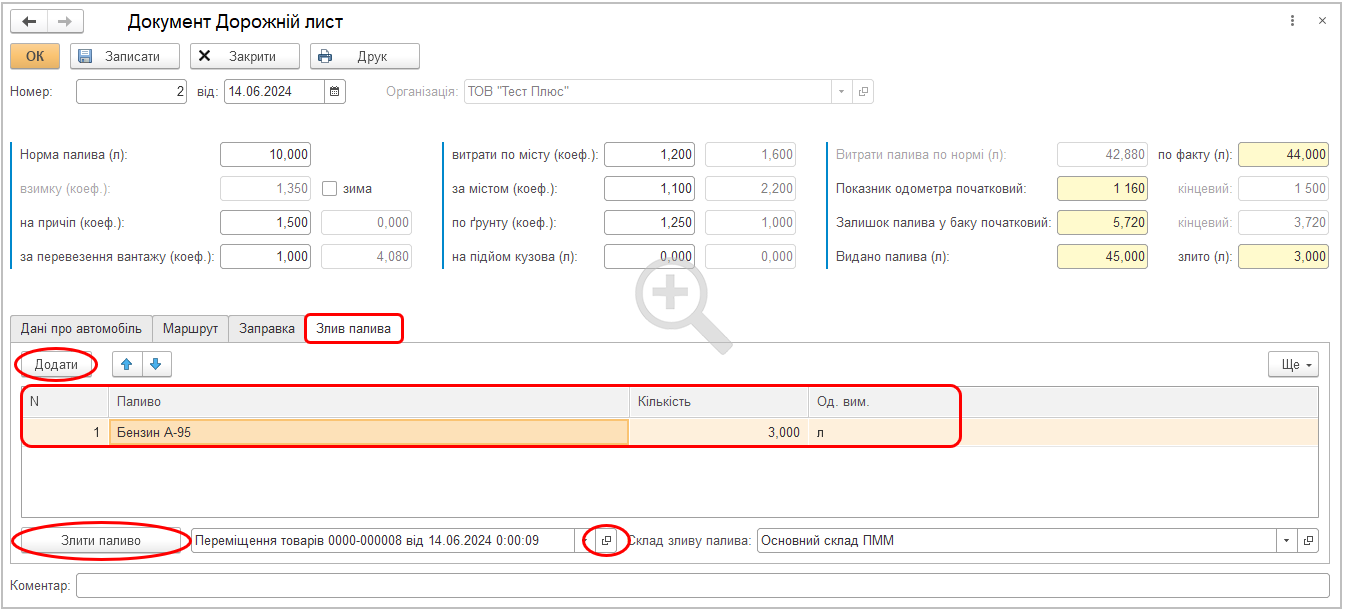
Task: Select the Бензин А-95 cell
Action: click(368, 432)
